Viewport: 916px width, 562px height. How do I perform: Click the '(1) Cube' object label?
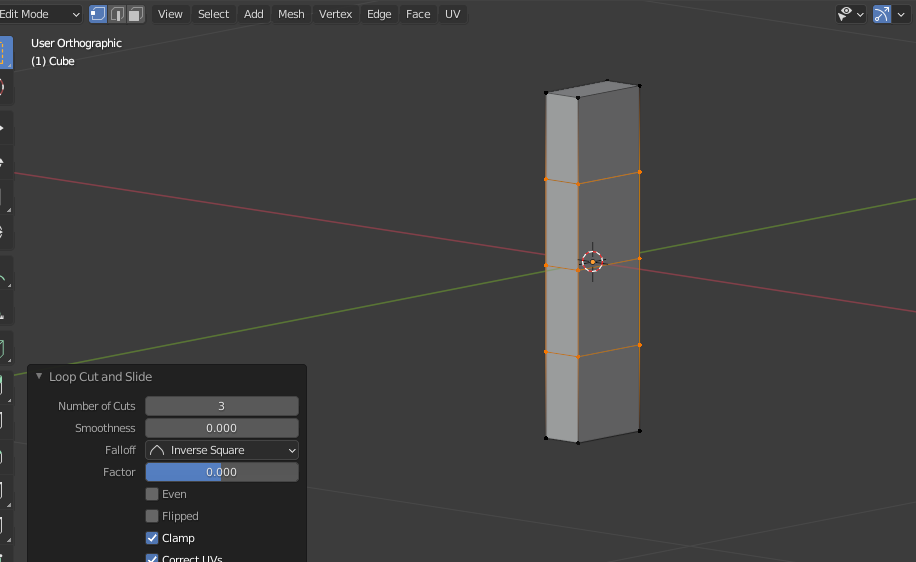coord(53,61)
